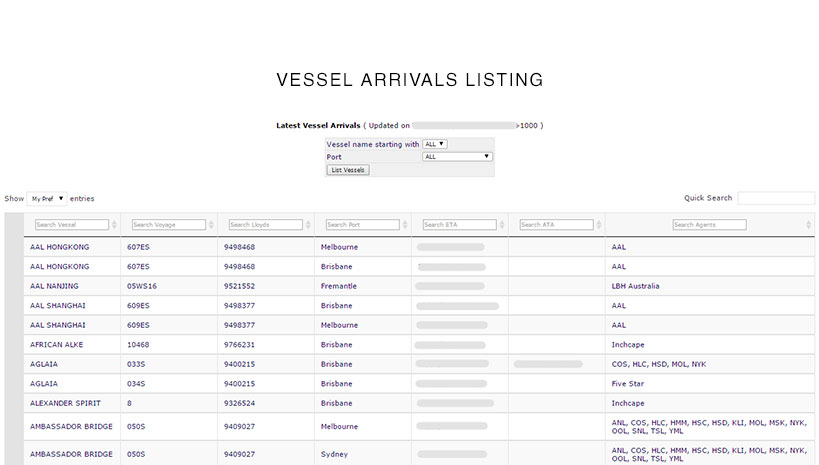Sort table by Port column arrows
Image resolution: width=819 pixels, height=465 pixels.
coord(406,225)
